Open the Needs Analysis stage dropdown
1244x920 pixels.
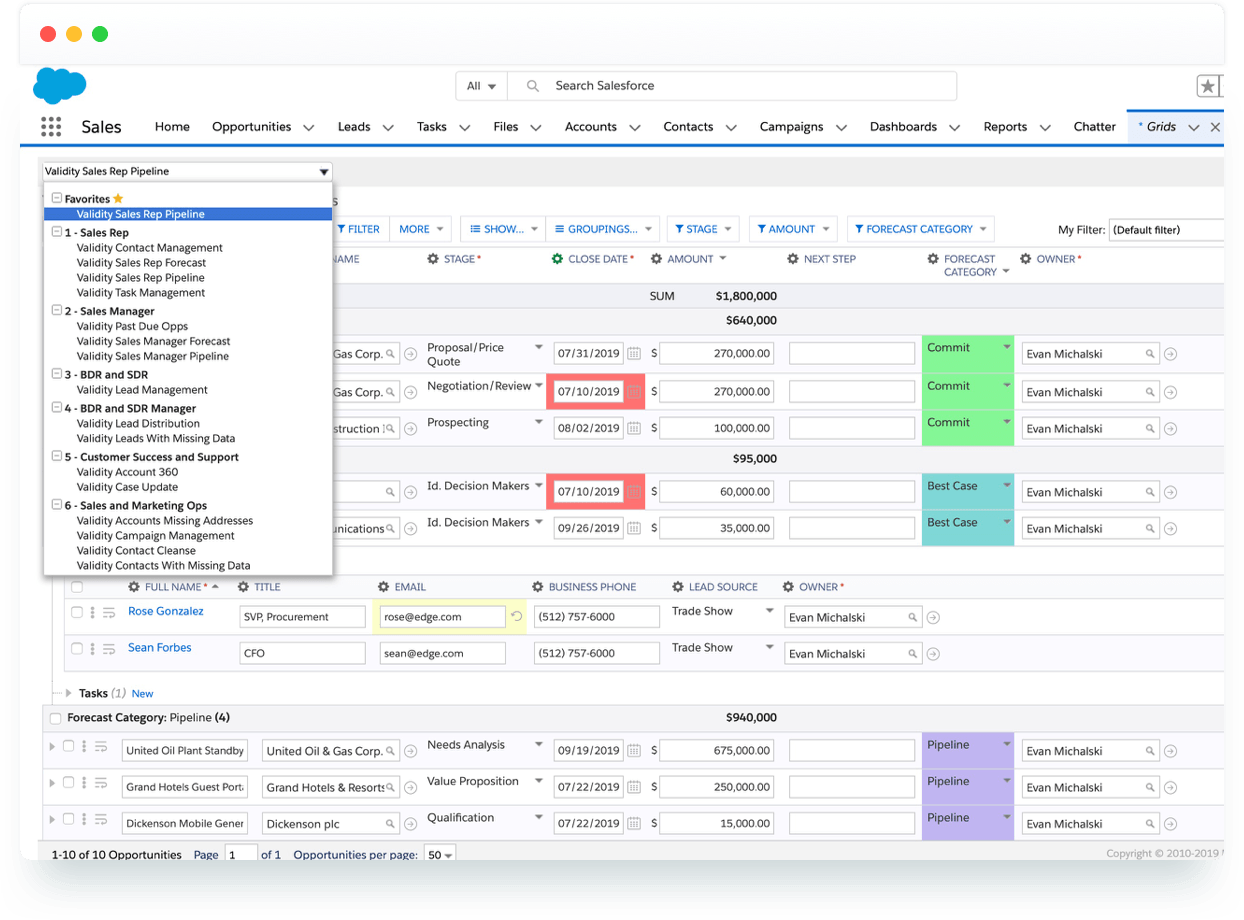pos(539,745)
